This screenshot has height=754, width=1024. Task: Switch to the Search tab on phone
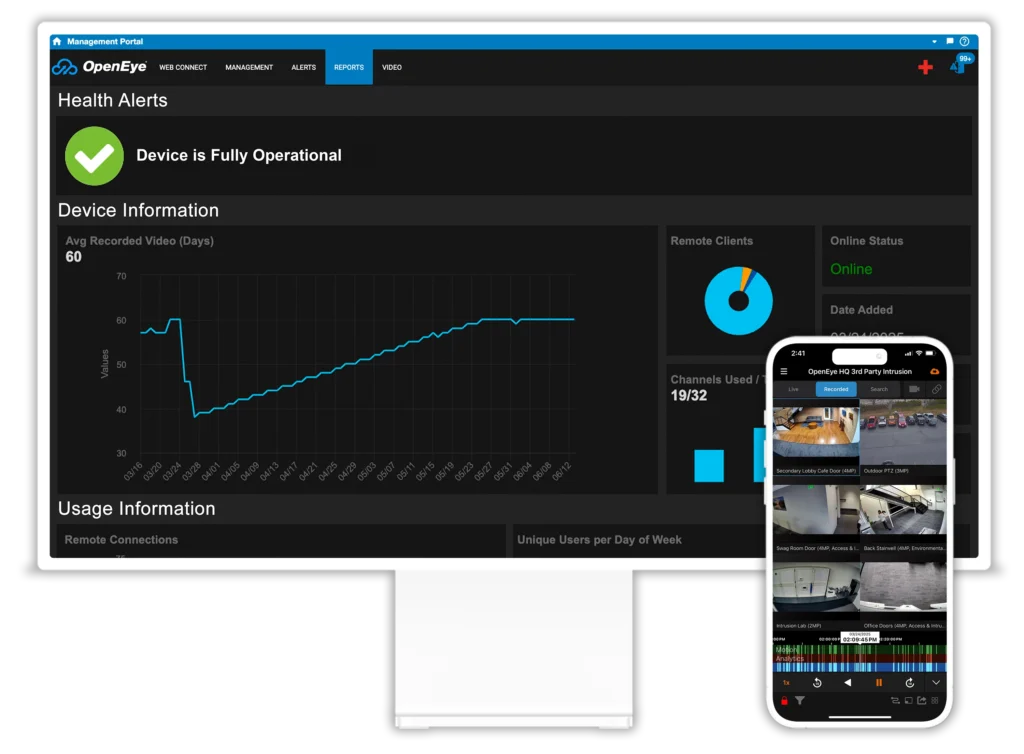(x=878, y=389)
